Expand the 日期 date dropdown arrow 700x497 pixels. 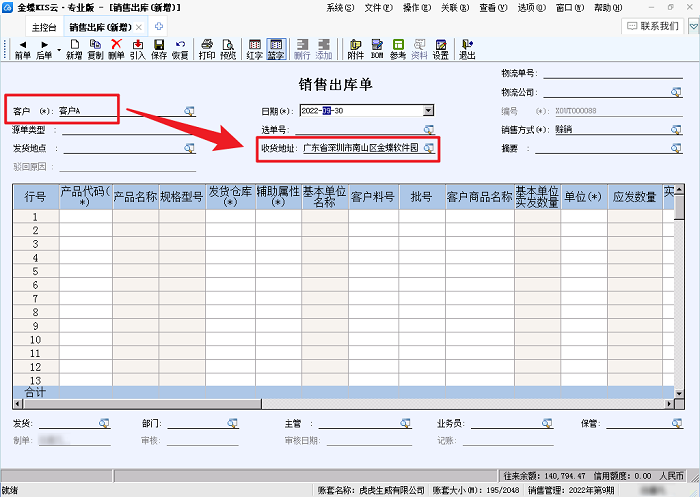point(428,111)
